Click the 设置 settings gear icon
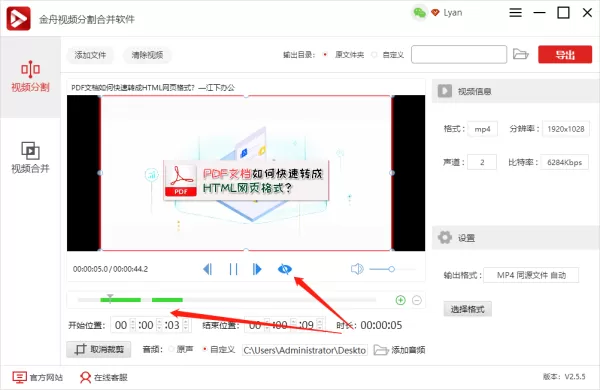The height and width of the screenshot is (390, 600). pos(445,238)
